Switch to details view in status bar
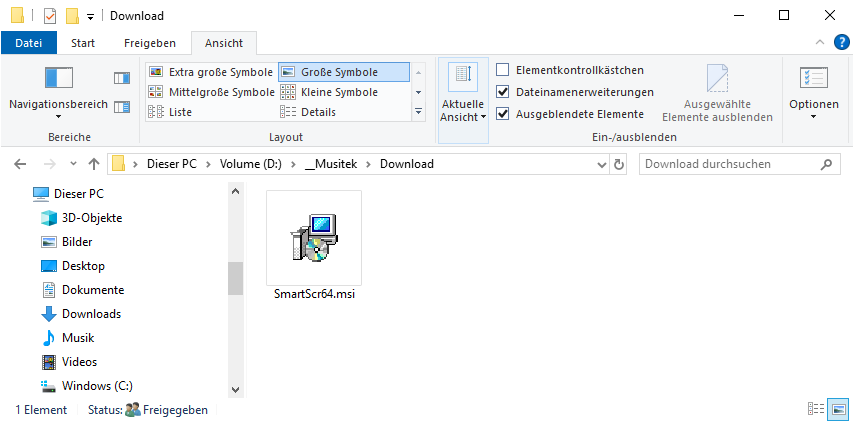Screen dimensions: 854x422 (815, 409)
